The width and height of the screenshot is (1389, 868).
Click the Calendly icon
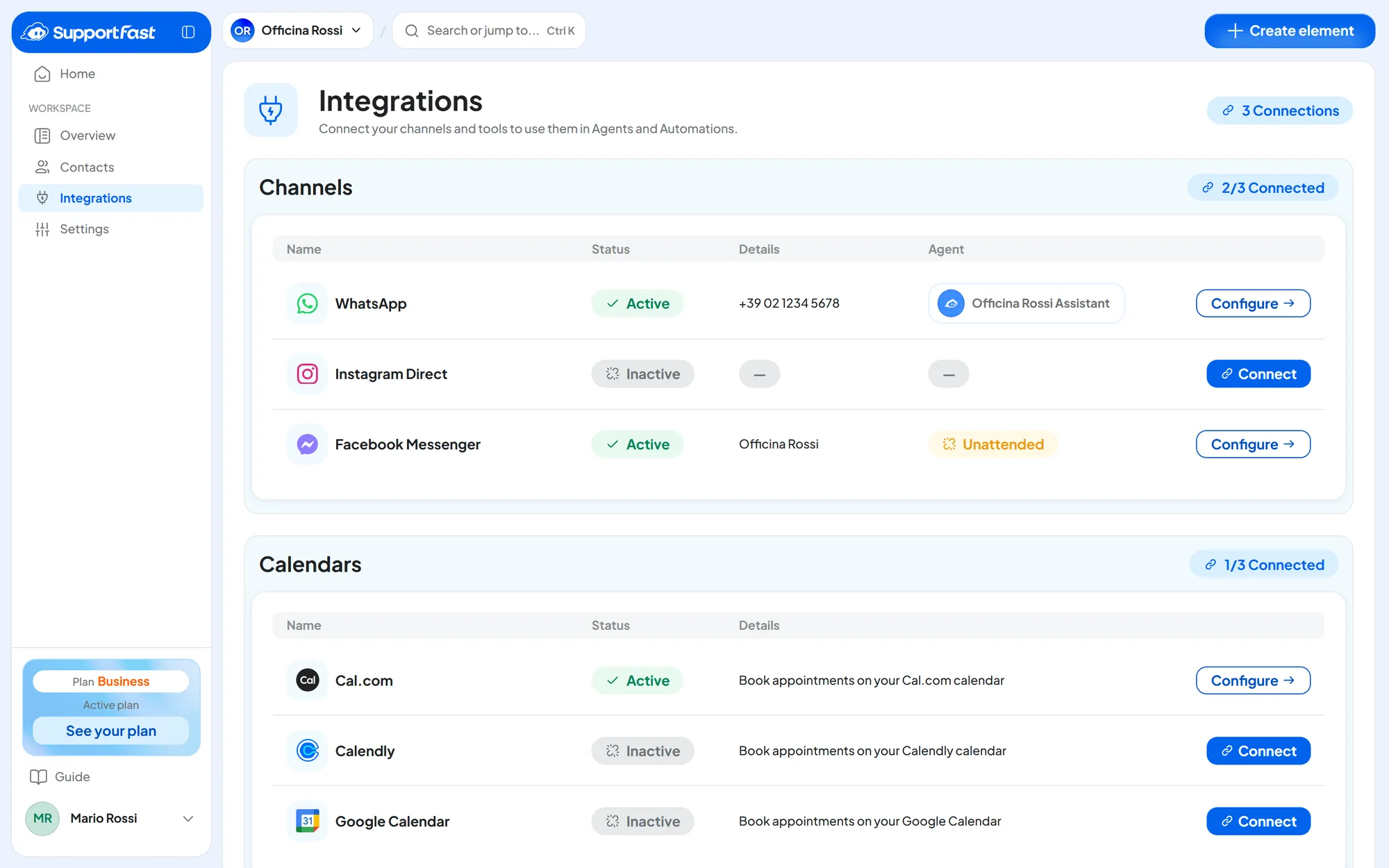pos(307,751)
